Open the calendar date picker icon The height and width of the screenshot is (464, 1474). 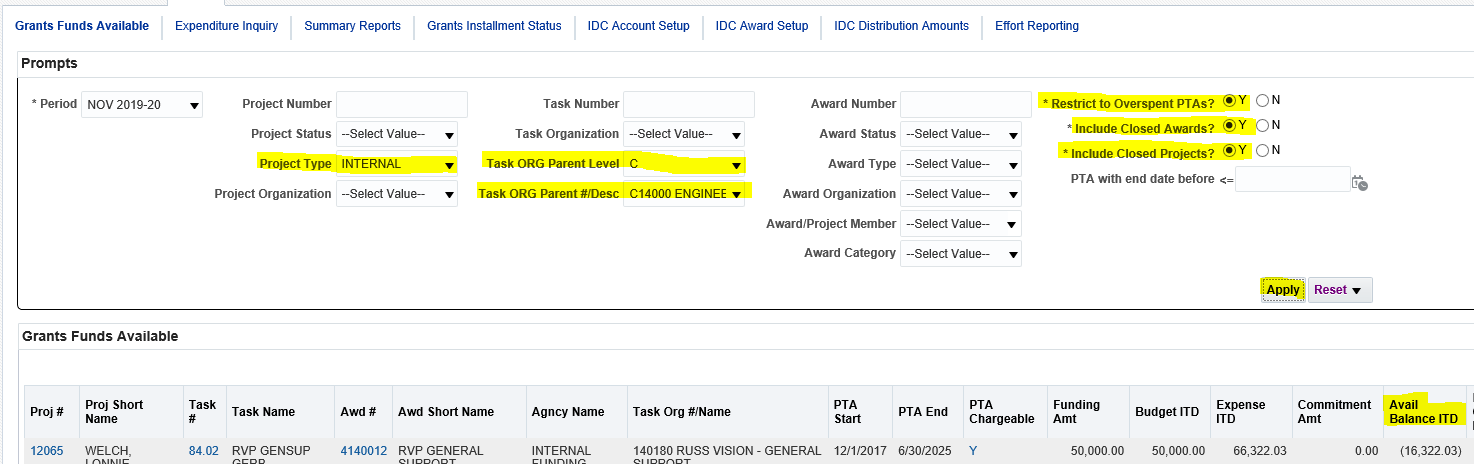(x=1358, y=182)
